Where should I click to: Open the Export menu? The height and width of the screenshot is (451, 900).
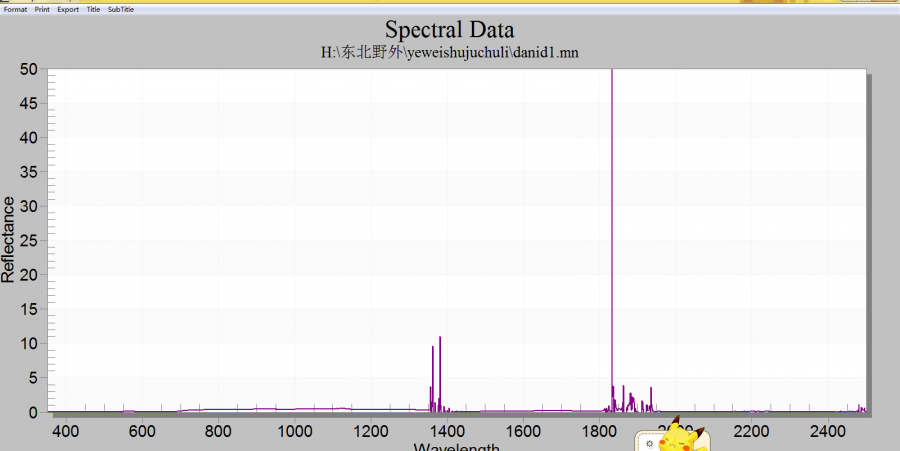[x=68, y=9]
